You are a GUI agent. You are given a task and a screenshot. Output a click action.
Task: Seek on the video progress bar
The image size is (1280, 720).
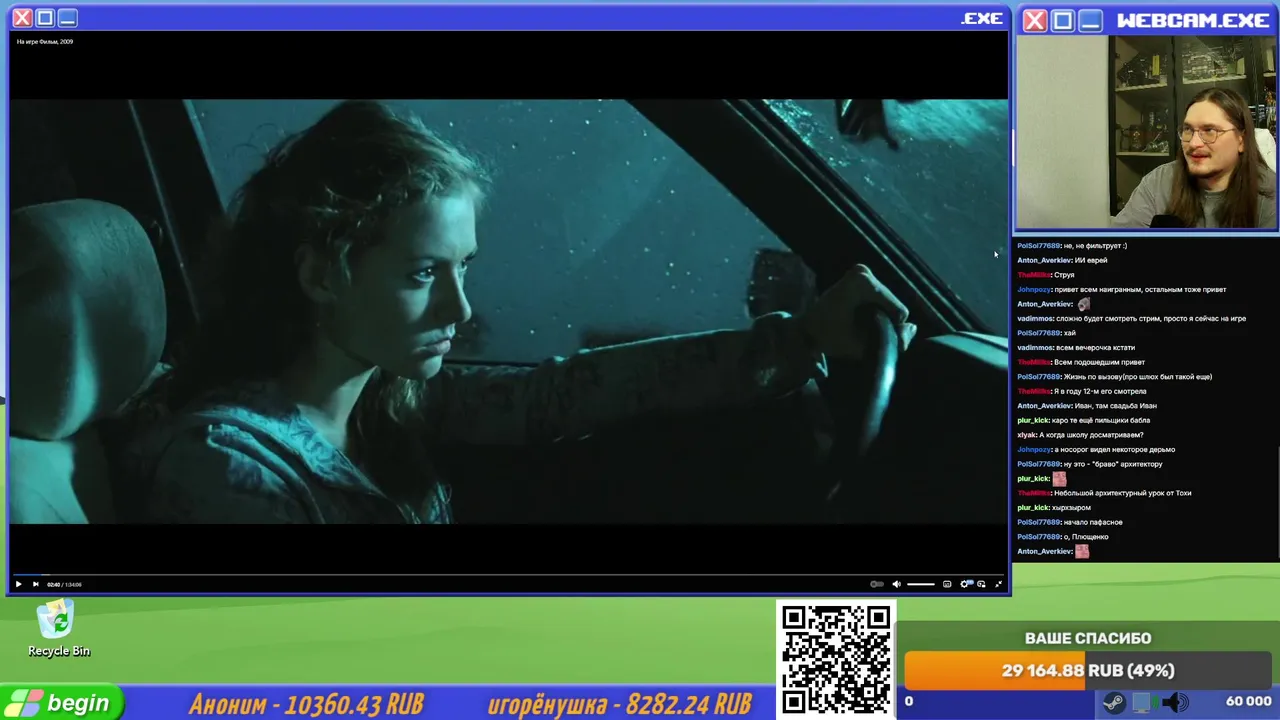click(x=509, y=574)
